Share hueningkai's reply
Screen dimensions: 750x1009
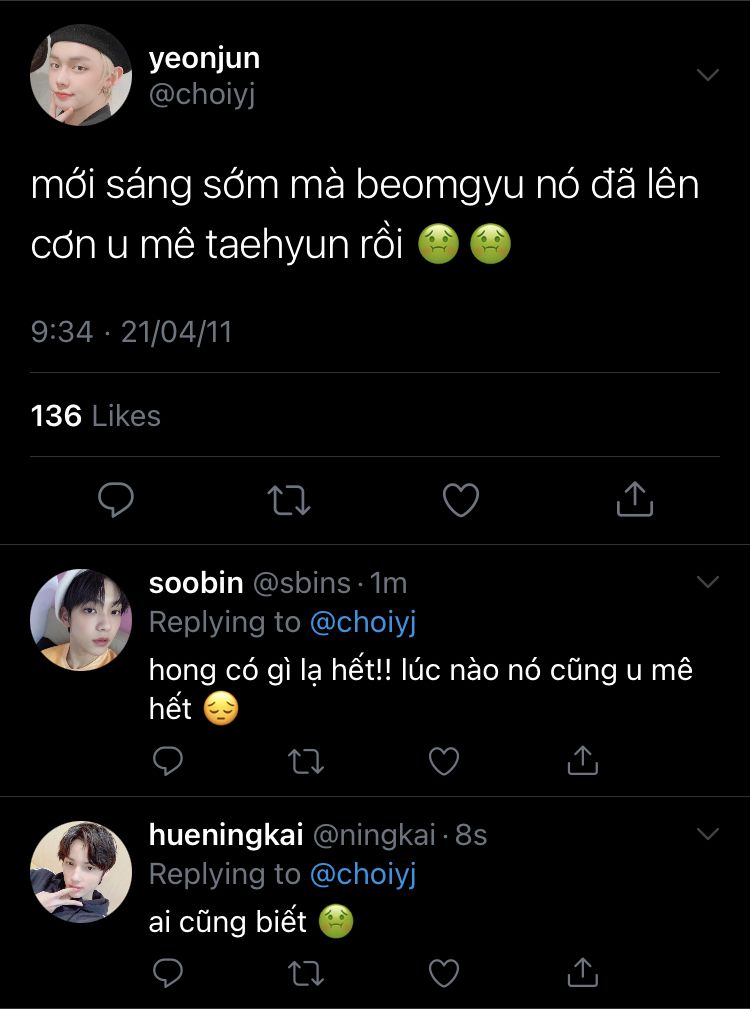582,971
